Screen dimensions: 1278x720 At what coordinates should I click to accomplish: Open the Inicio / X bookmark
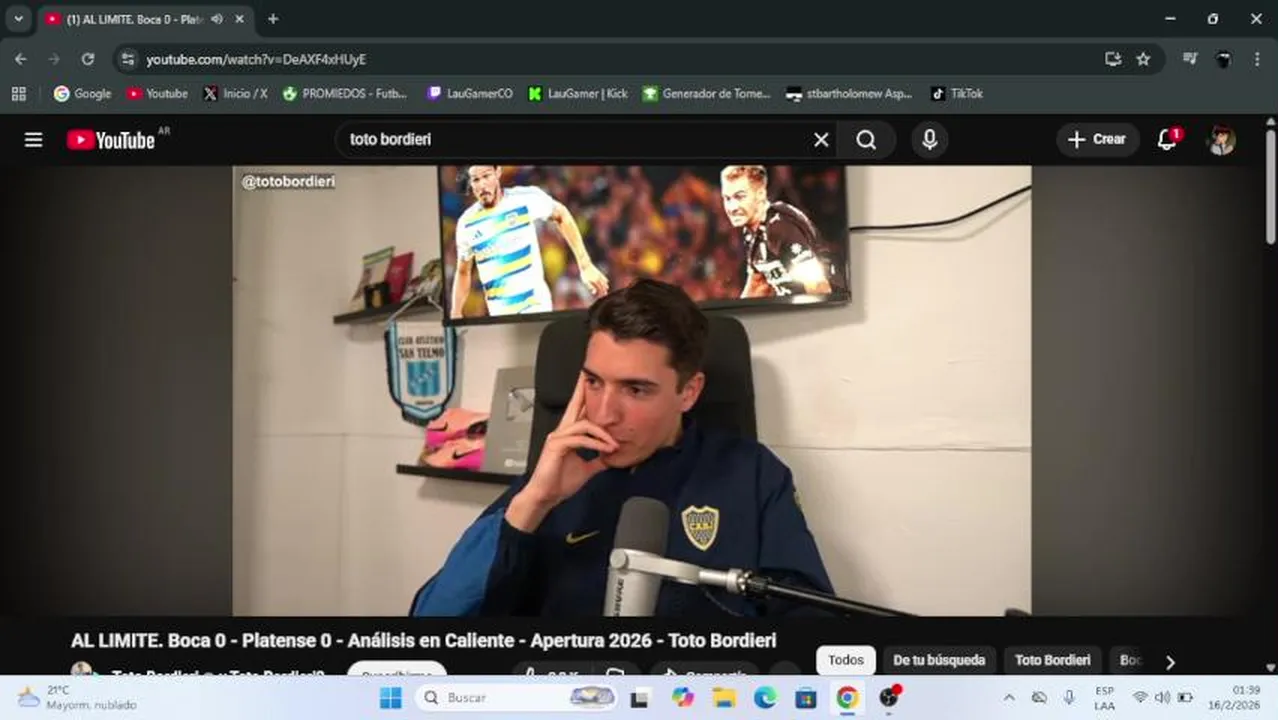tap(235, 93)
